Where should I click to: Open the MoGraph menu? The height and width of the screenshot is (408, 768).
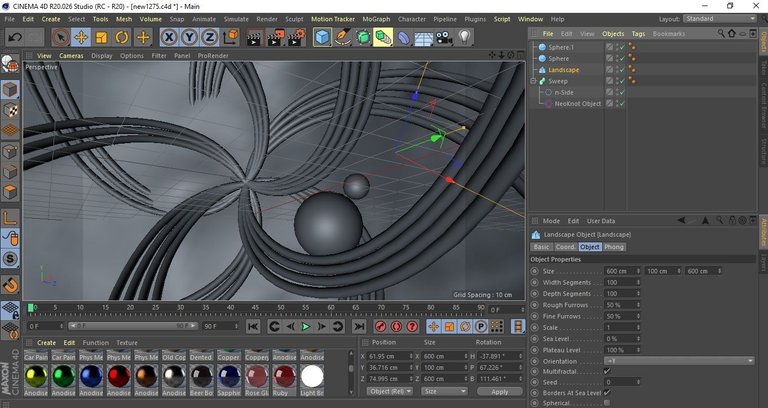376,19
